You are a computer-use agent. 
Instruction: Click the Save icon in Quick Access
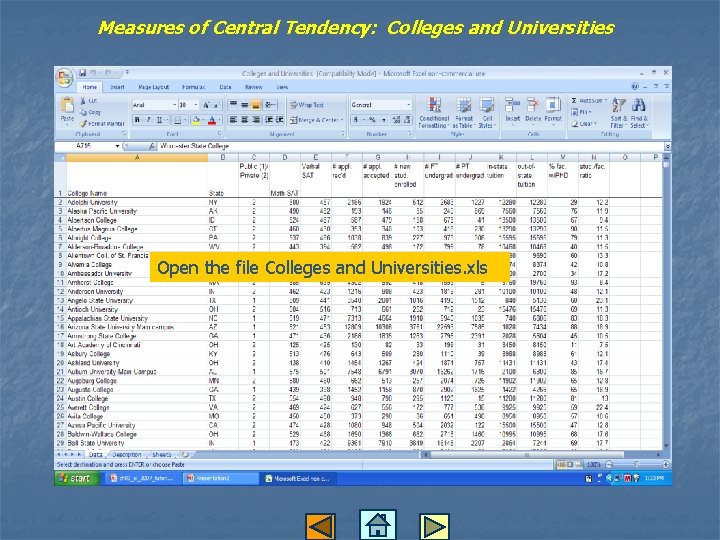tap(83, 73)
